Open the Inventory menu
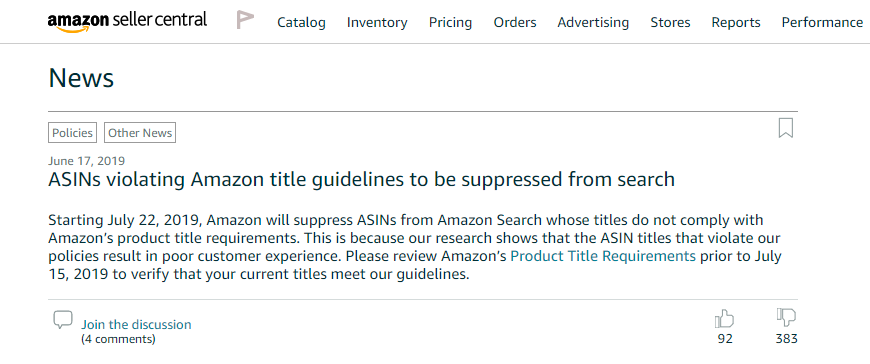 [377, 23]
